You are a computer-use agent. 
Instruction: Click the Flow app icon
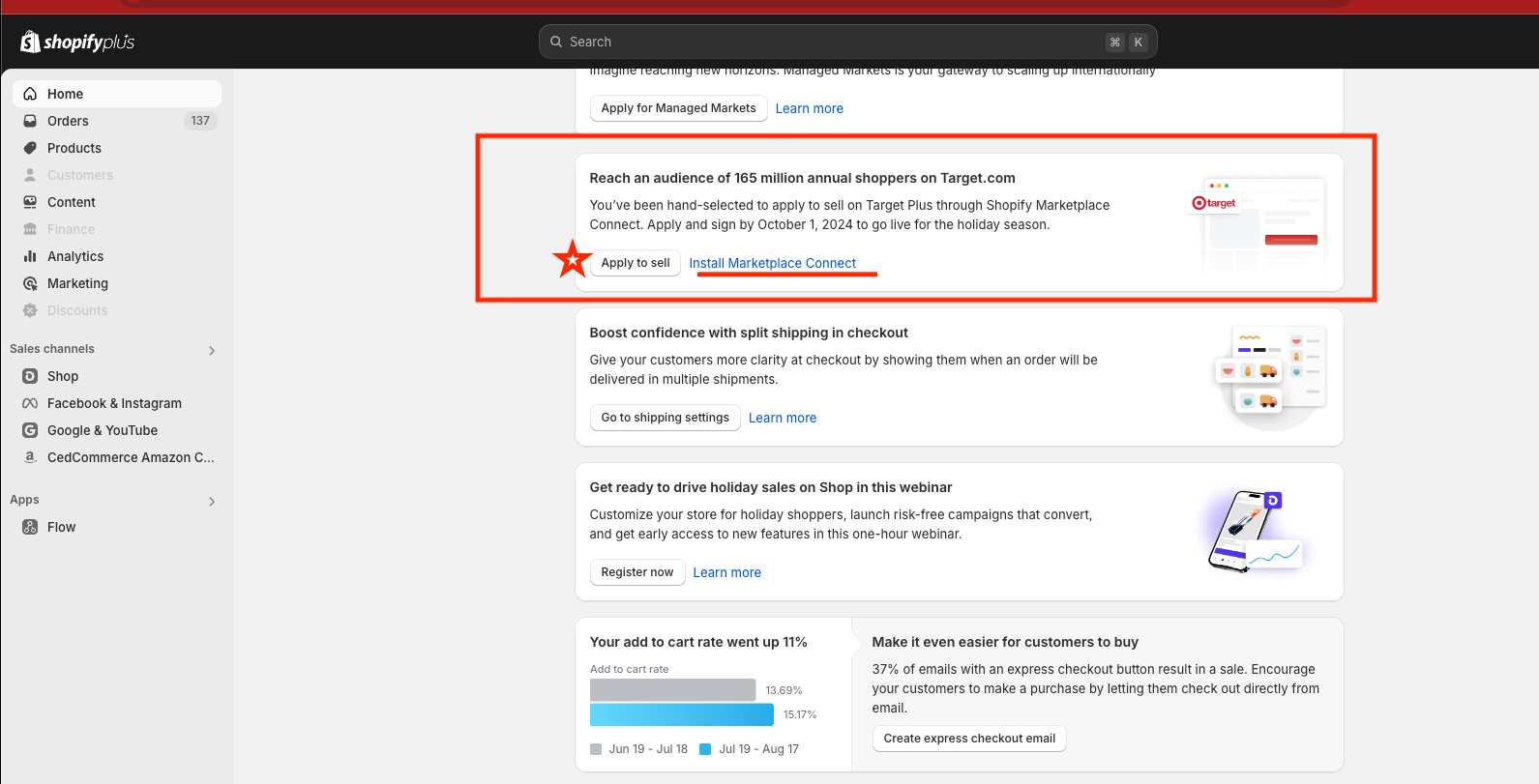30,527
